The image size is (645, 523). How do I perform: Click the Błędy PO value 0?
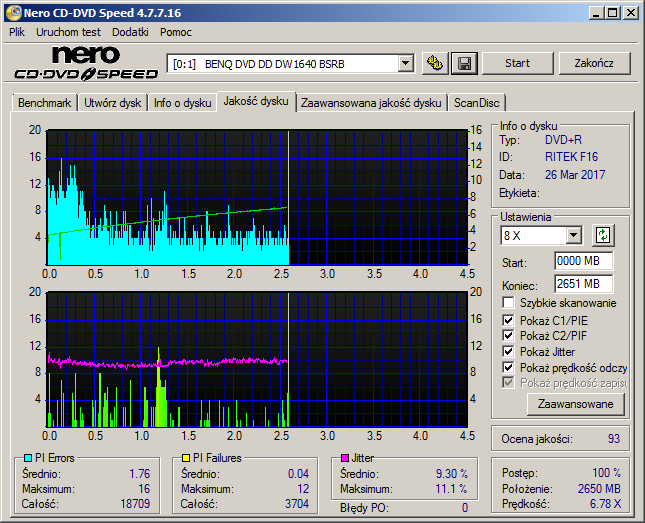pos(465,508)
